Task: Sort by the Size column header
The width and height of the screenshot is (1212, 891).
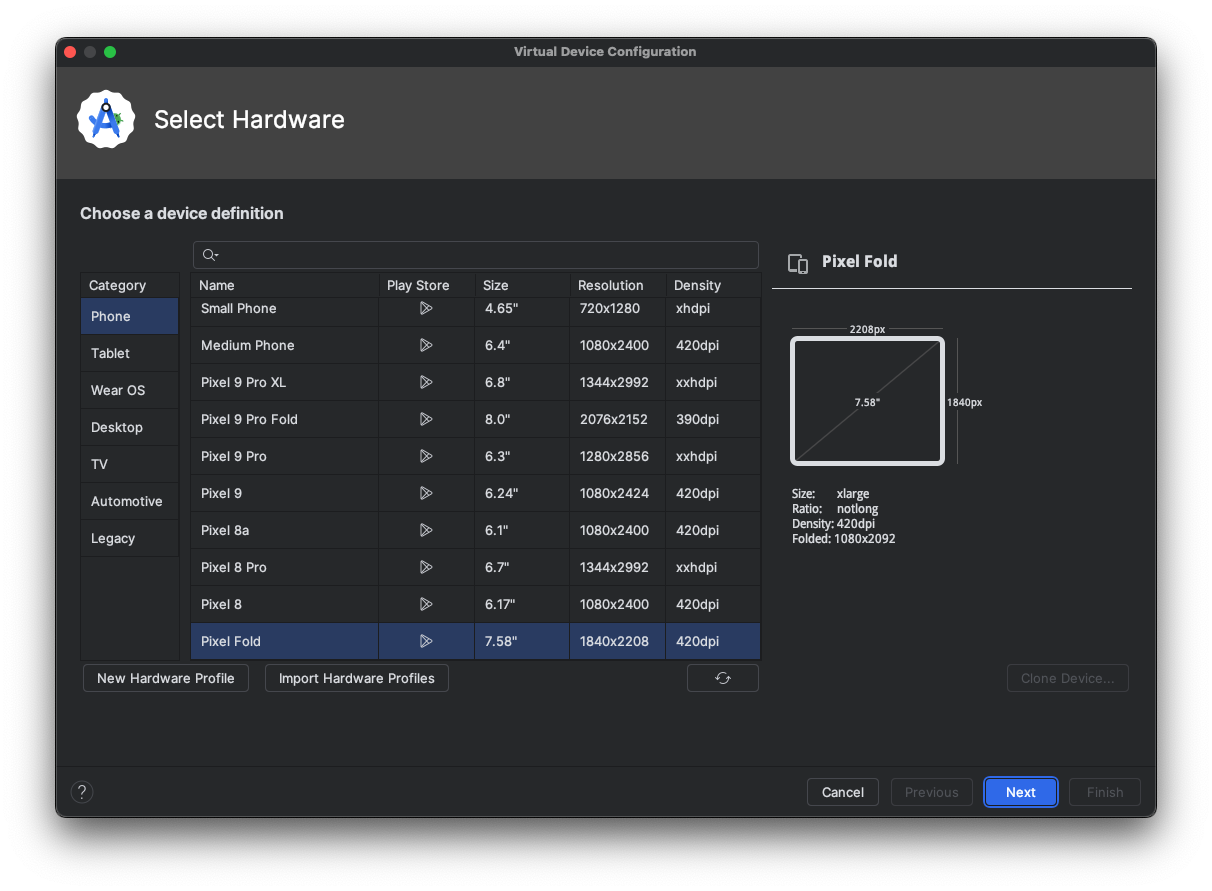Action: pyautogui.click(x=522, y=285)
